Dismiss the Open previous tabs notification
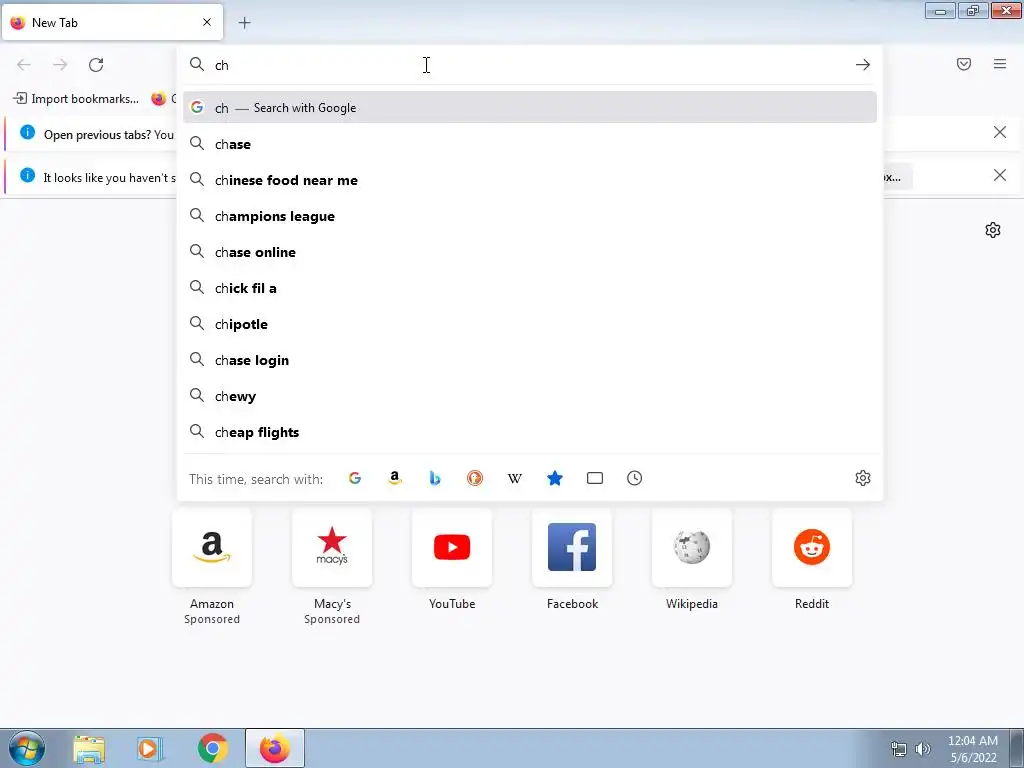Screen dimensions: 1024x768 (1000, 133)
